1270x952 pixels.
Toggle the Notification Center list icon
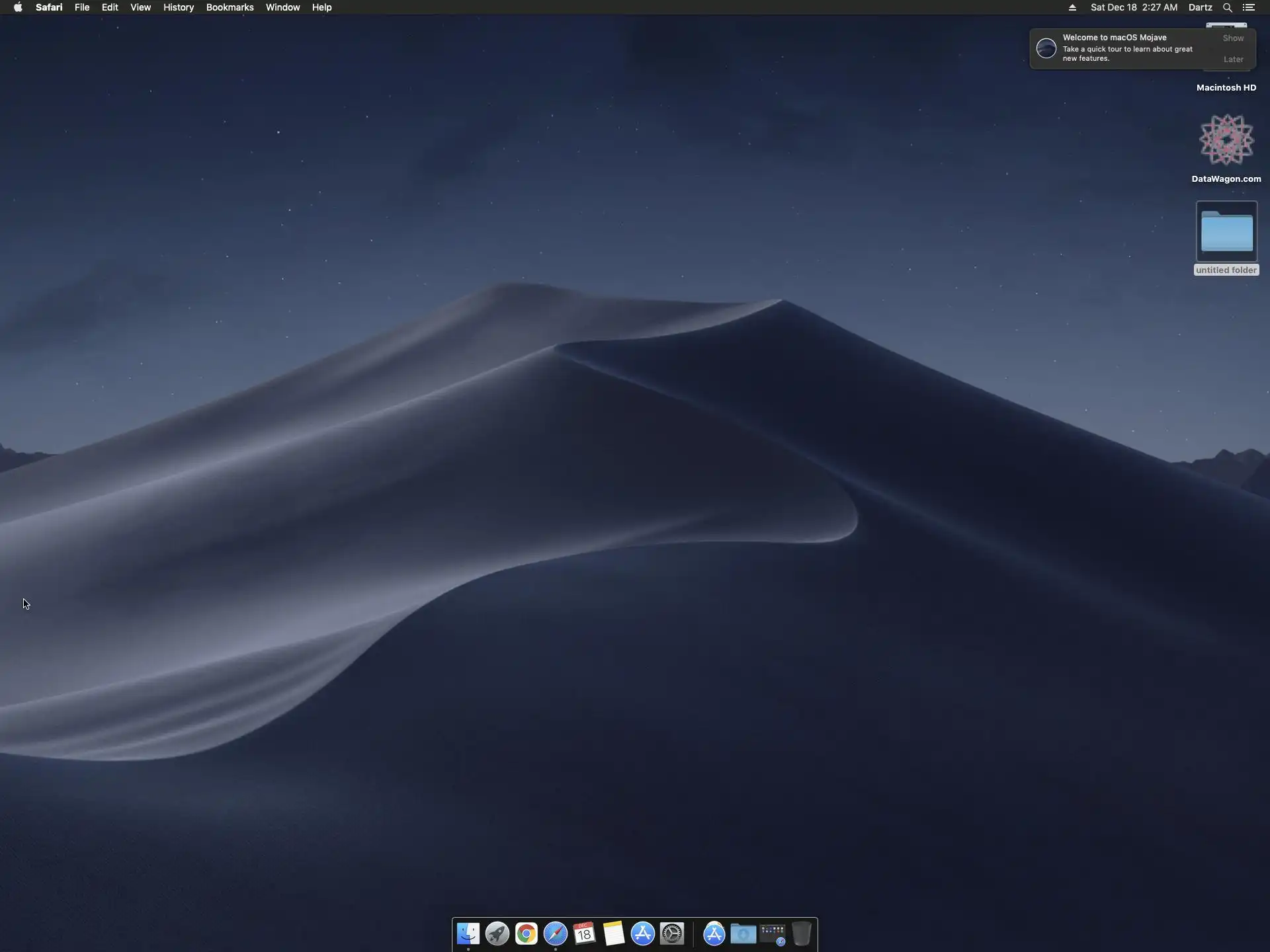(x=1249, y=7)
